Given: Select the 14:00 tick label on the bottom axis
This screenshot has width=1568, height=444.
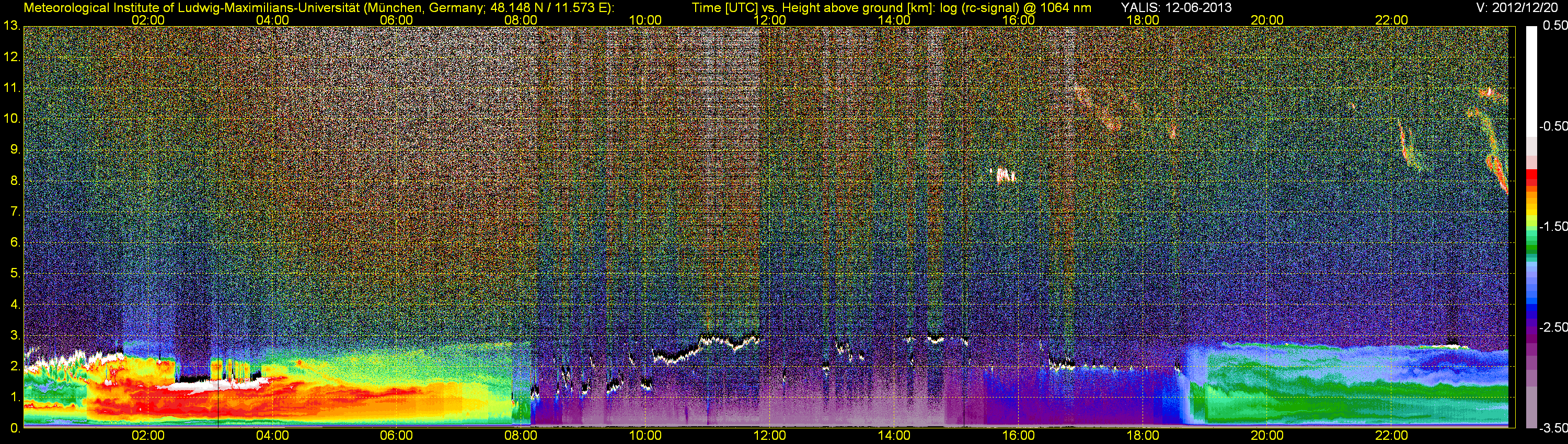Looking at the screenshot, I should pyautogui.click(x=894, y=436).
